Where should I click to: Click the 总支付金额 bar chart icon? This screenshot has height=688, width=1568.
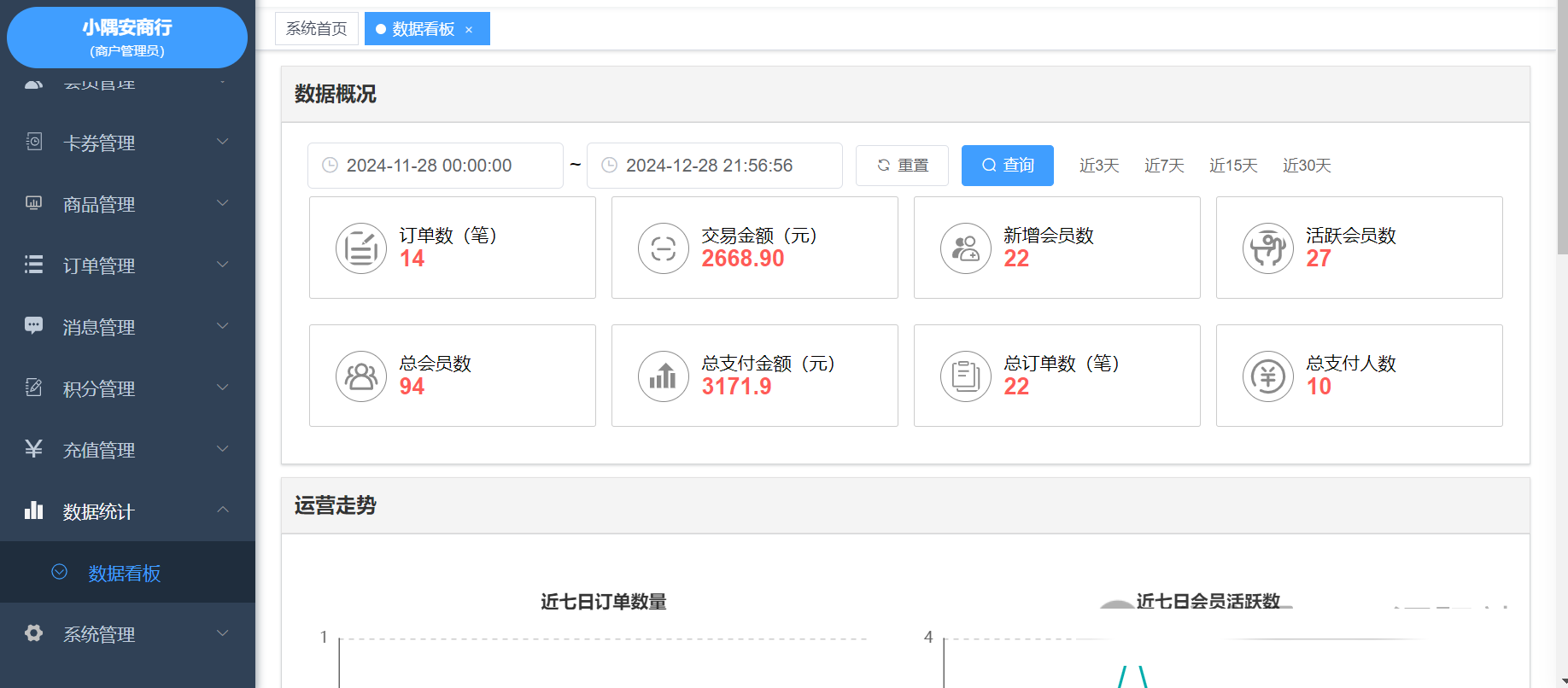(x=663, y=376)
